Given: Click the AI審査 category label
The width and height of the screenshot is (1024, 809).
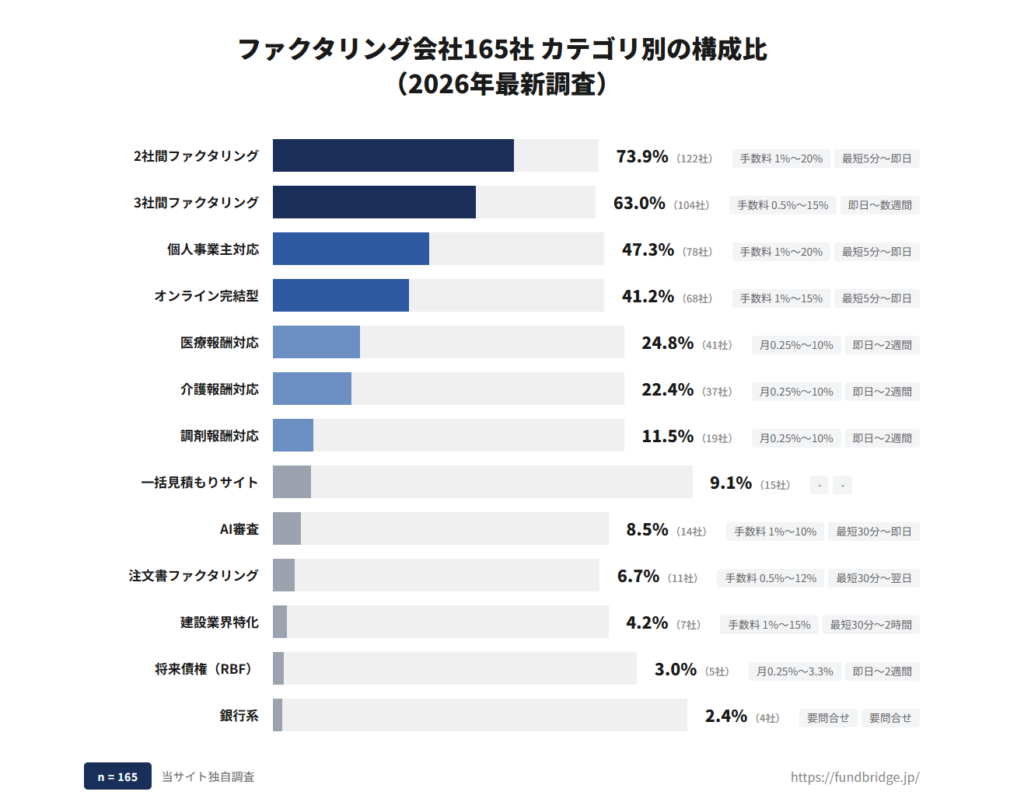Looking at the screenshot, I should pyautogui.click(x=239, y=529).
